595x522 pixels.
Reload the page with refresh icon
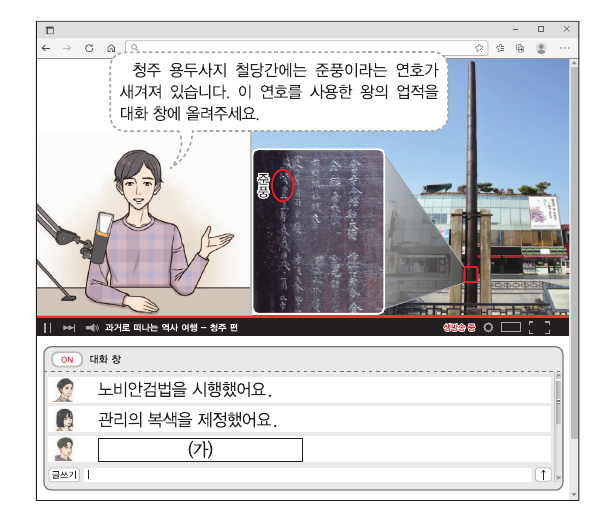[x=89, y=48]
